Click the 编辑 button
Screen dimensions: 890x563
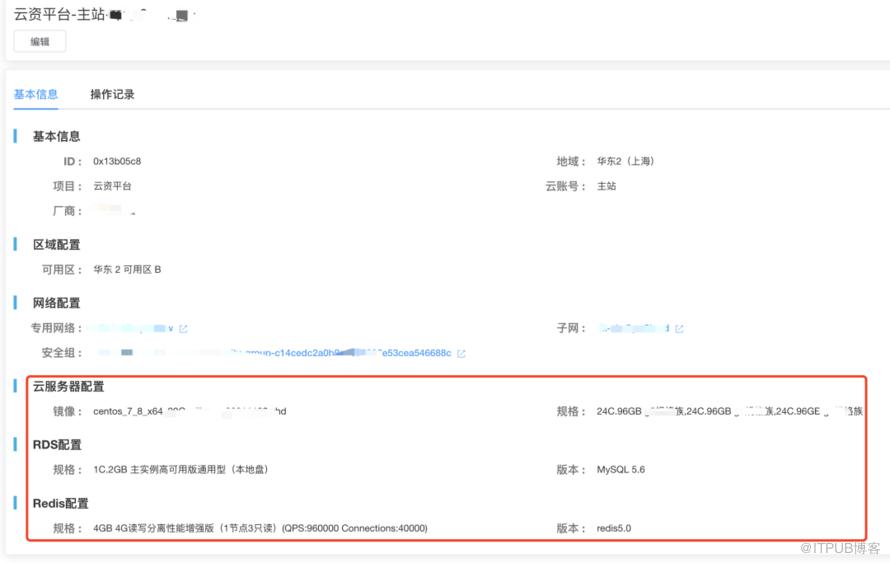pos(39,41)
